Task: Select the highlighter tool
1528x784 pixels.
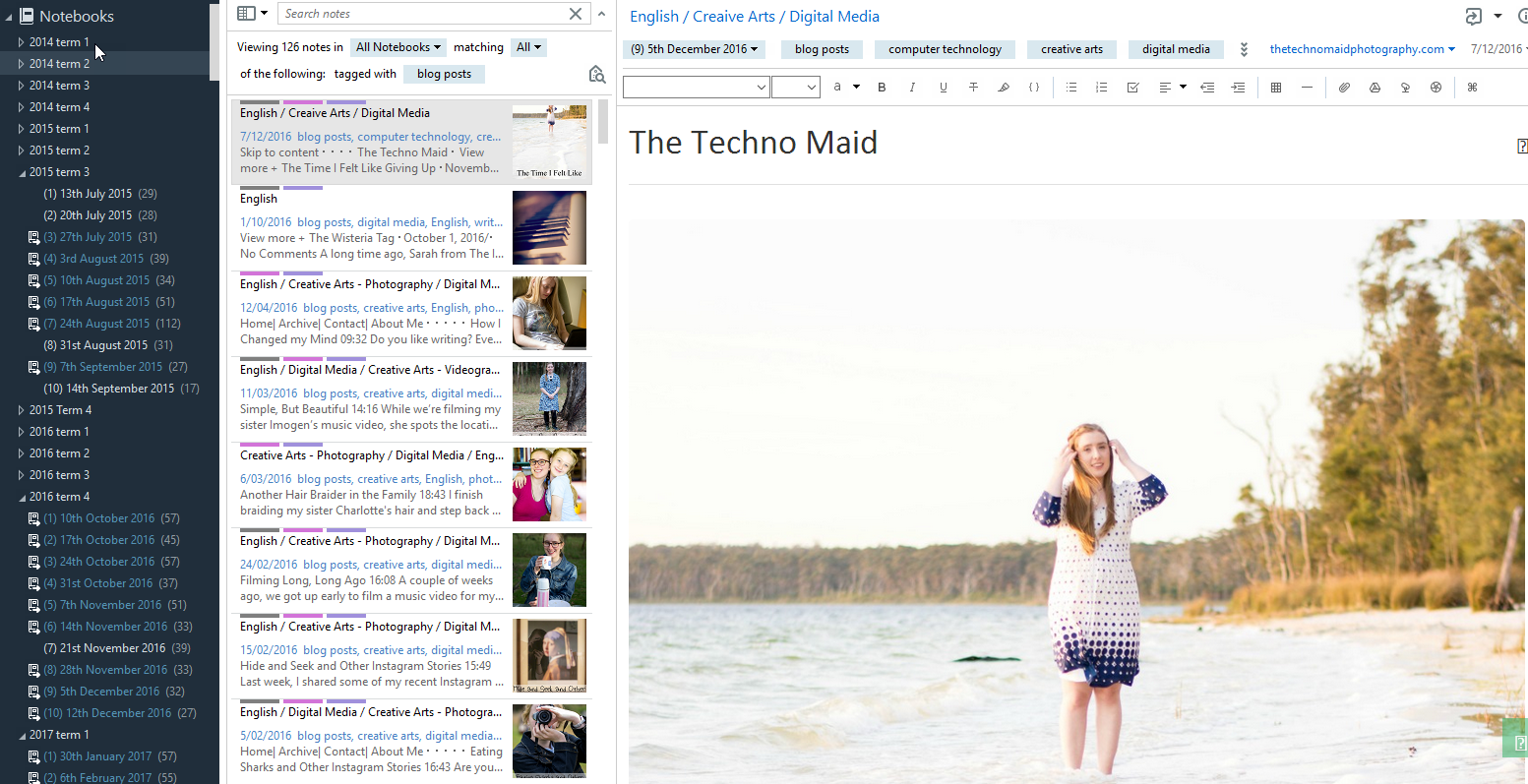Action: click(x=1004, y=88)
